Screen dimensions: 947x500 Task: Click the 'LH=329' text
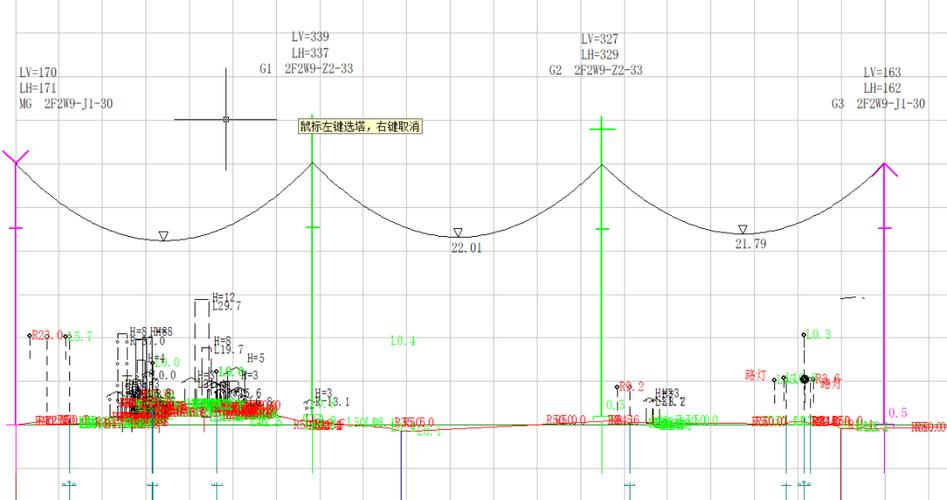[600, 54]
